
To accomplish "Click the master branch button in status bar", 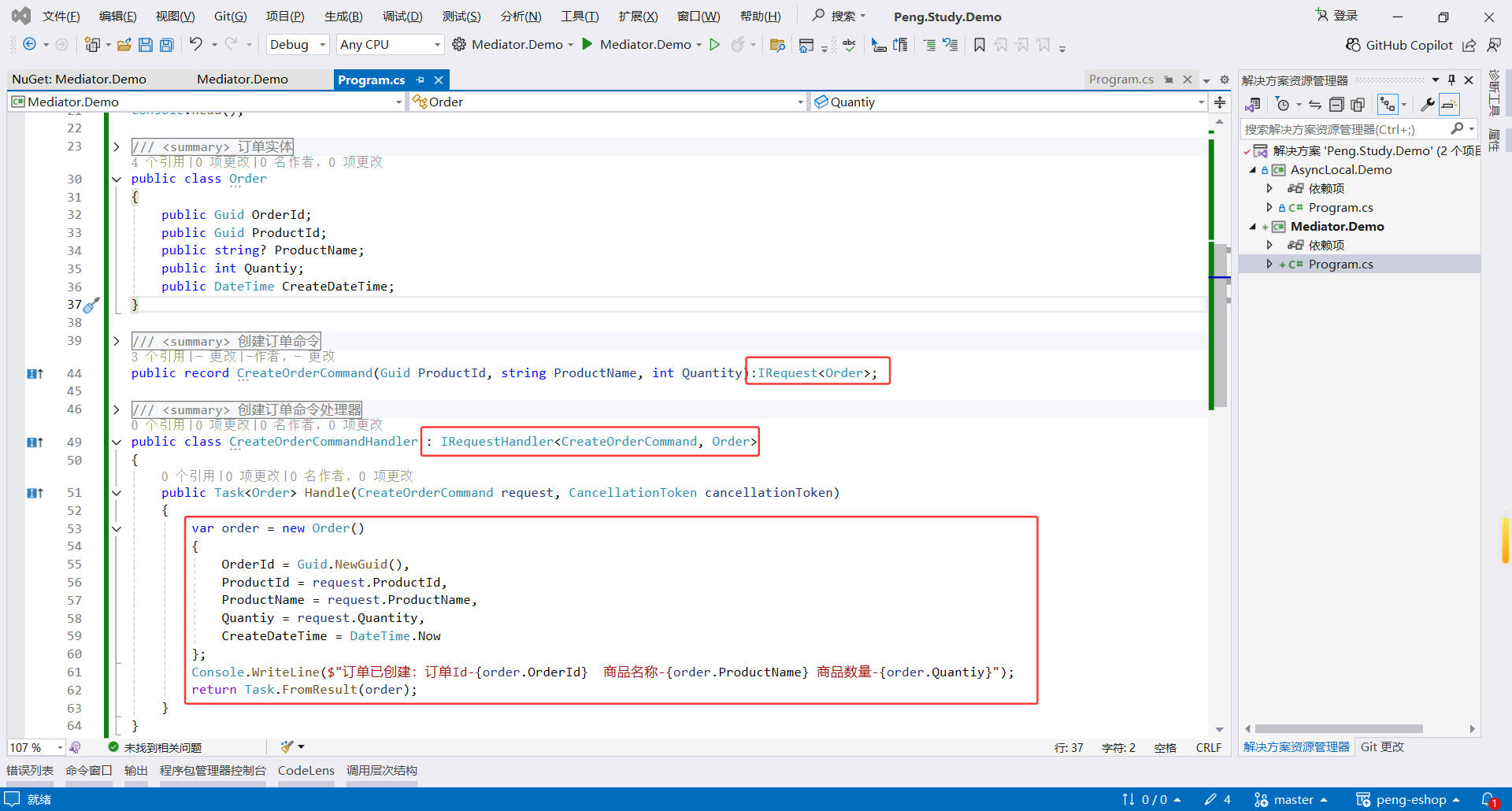I will tap(1290, 799).
